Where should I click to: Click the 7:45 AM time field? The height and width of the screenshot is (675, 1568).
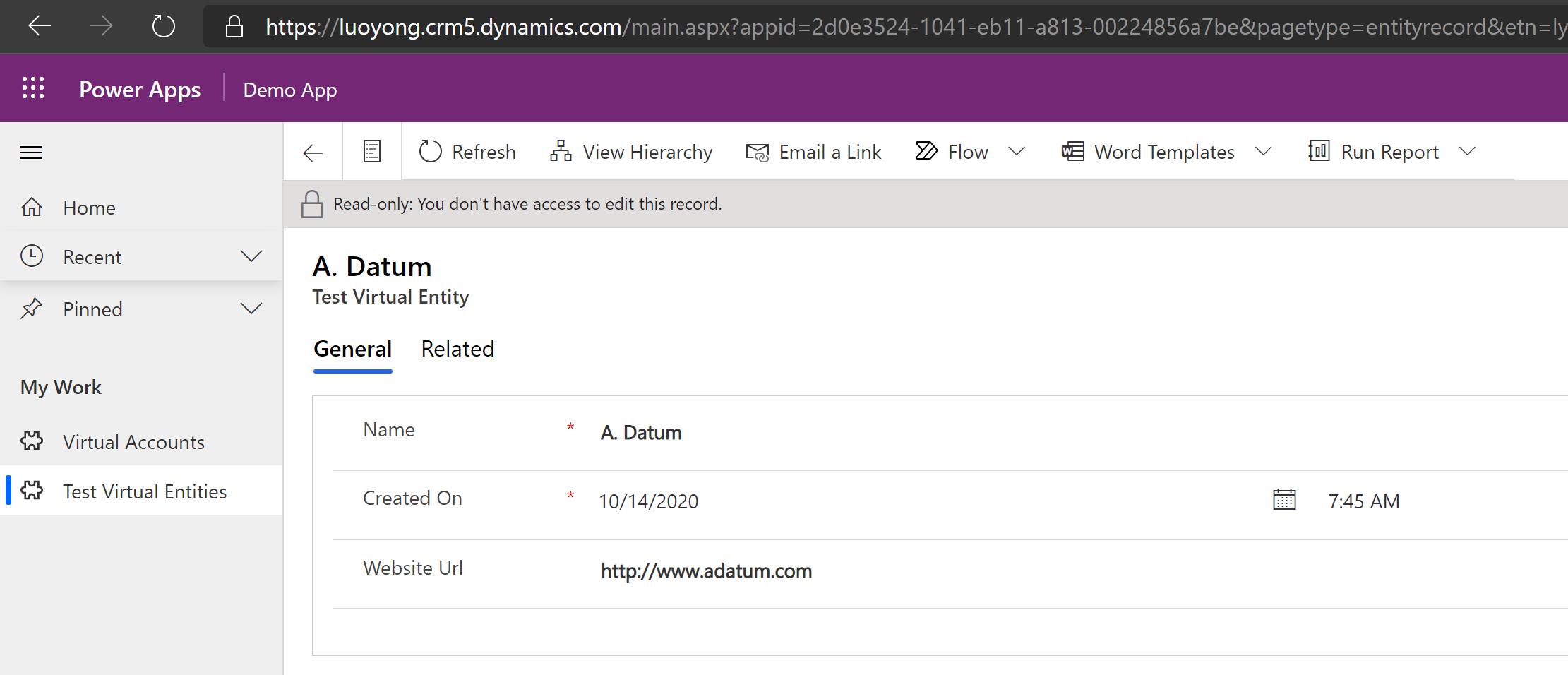1363,501
